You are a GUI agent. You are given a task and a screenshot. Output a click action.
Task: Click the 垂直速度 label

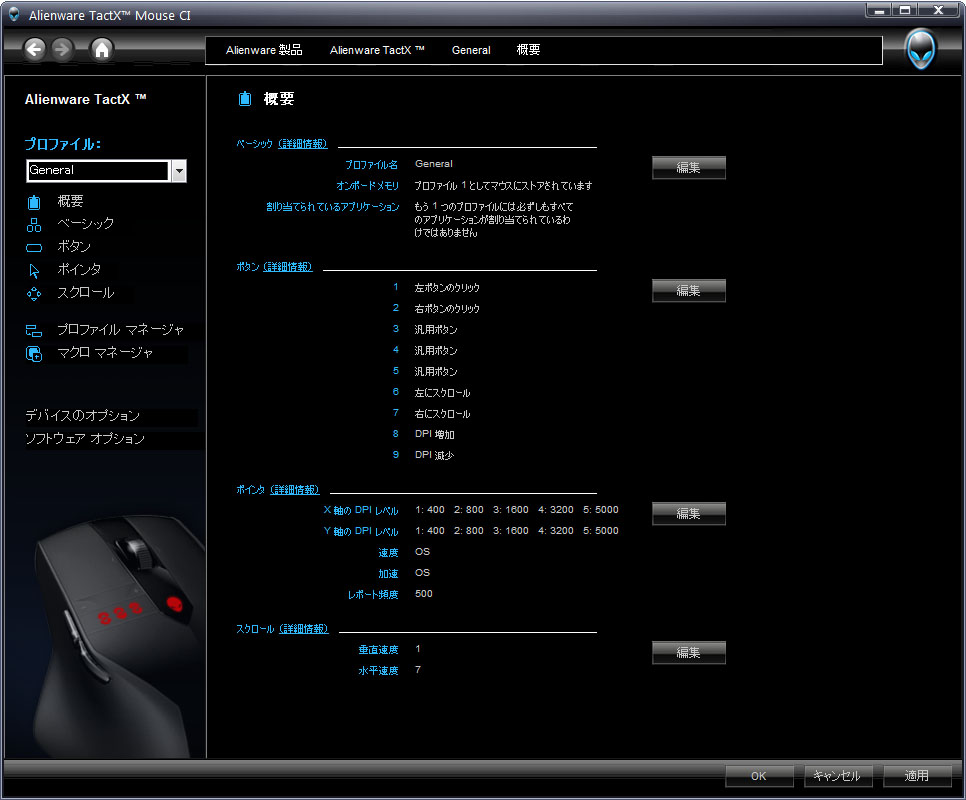(378, 650)
